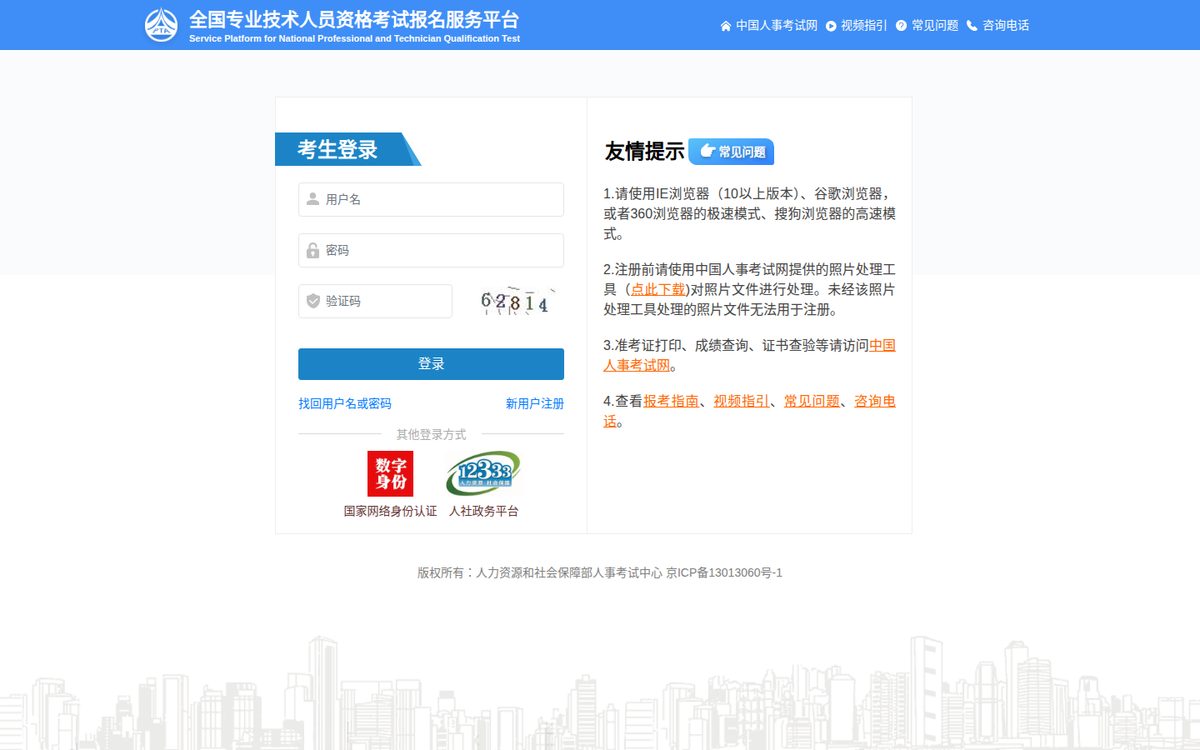Open 找回用户名或密码 link

coord(345,404)
